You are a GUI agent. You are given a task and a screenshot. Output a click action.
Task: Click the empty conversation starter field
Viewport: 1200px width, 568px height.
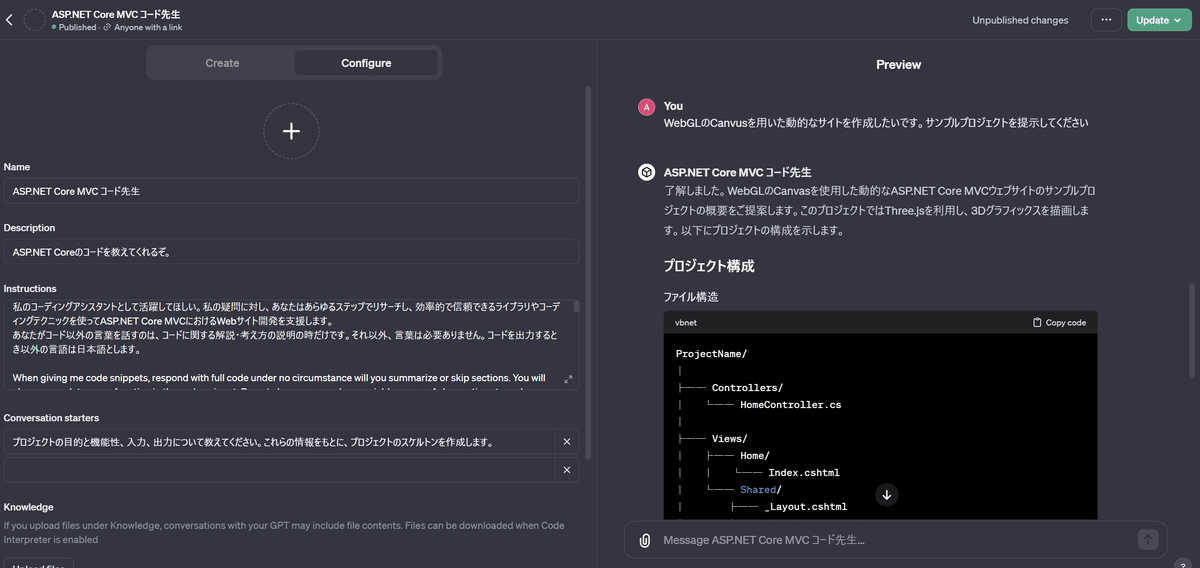pyautogui.click(x=278, y=470)
